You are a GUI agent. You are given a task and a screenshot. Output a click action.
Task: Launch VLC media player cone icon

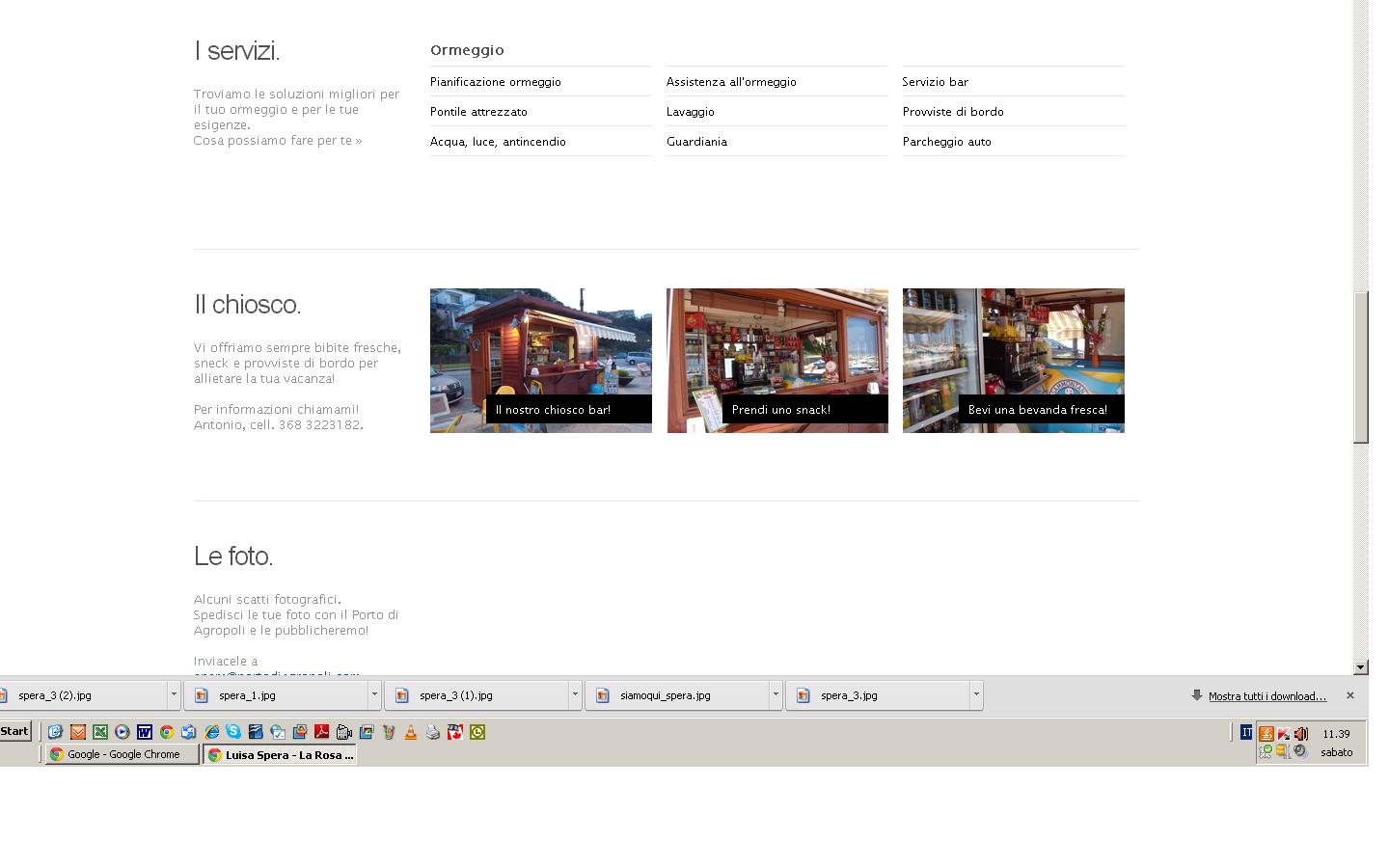point(411,732)
